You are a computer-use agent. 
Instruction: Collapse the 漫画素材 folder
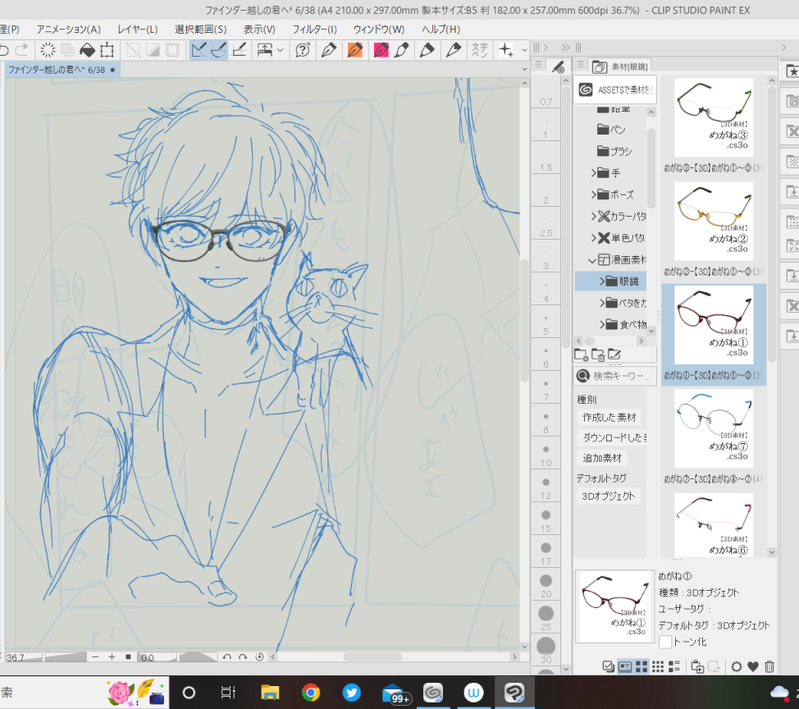click(592, 260)
